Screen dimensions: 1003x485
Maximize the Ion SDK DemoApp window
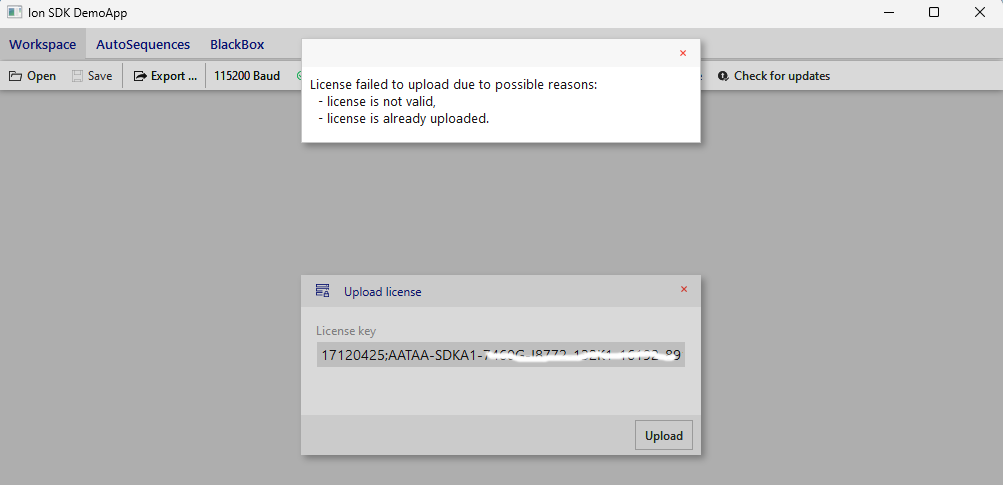(934, 12)
